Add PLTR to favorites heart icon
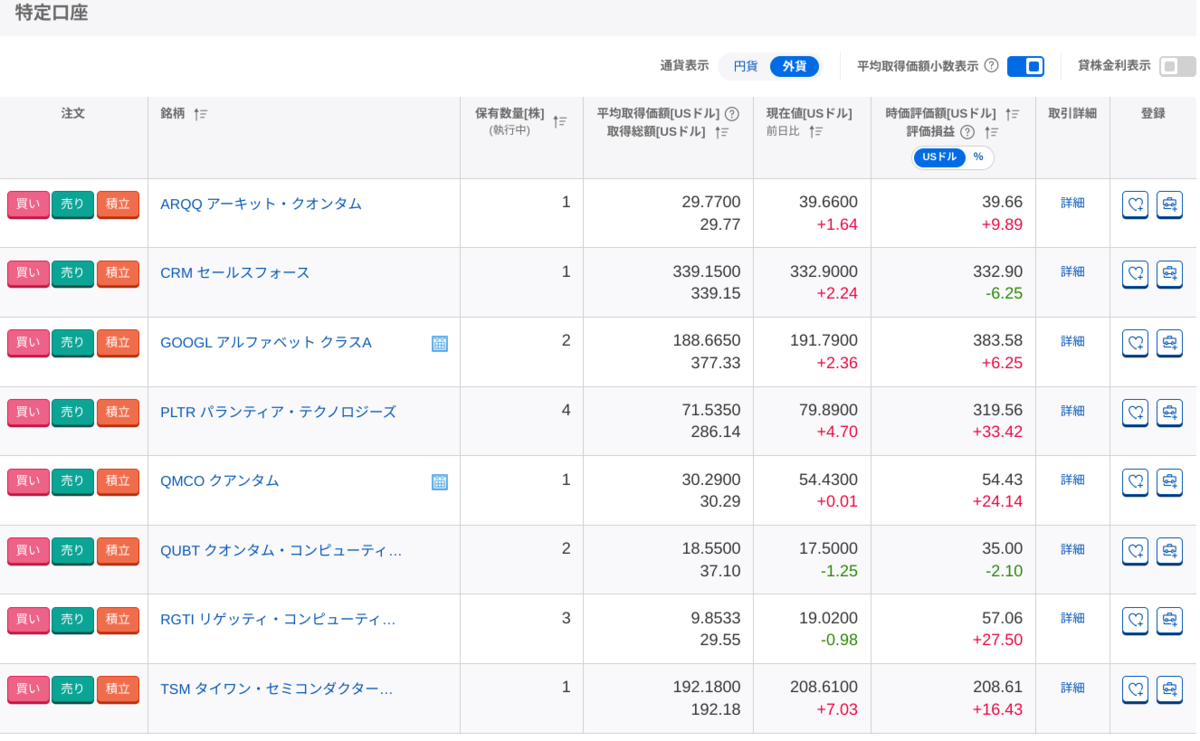Image resolution: width=1200 pixels, height=741 pixels. [1135, 412]
